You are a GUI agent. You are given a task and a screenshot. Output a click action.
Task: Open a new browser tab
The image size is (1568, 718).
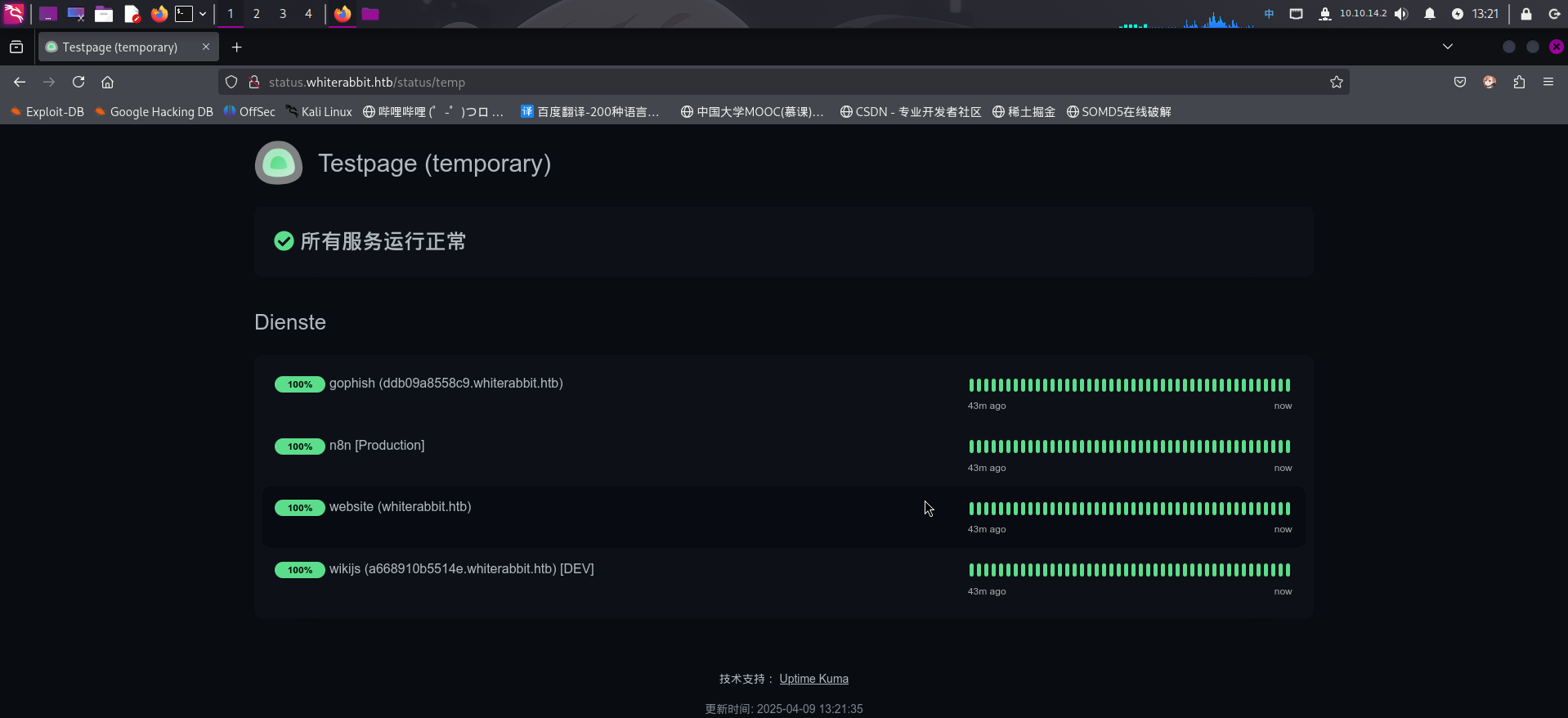click(237, 47)
